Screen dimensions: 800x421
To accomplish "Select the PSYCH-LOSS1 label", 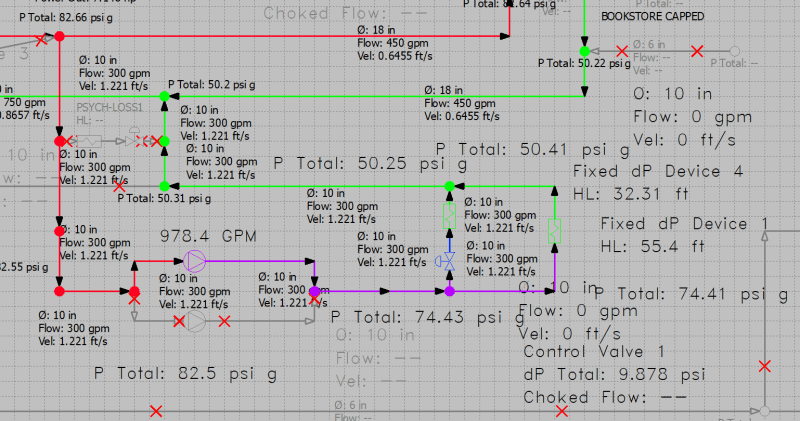I will point(110,108).
